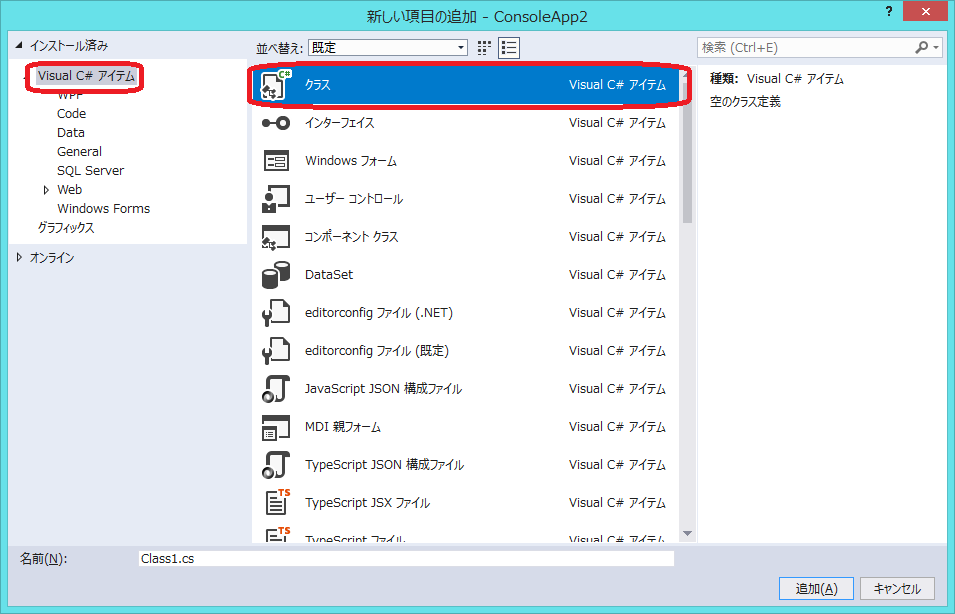Screen dimensions: 955x614
Task: Expand the Web tree node
Action: (x=46, y=190)
